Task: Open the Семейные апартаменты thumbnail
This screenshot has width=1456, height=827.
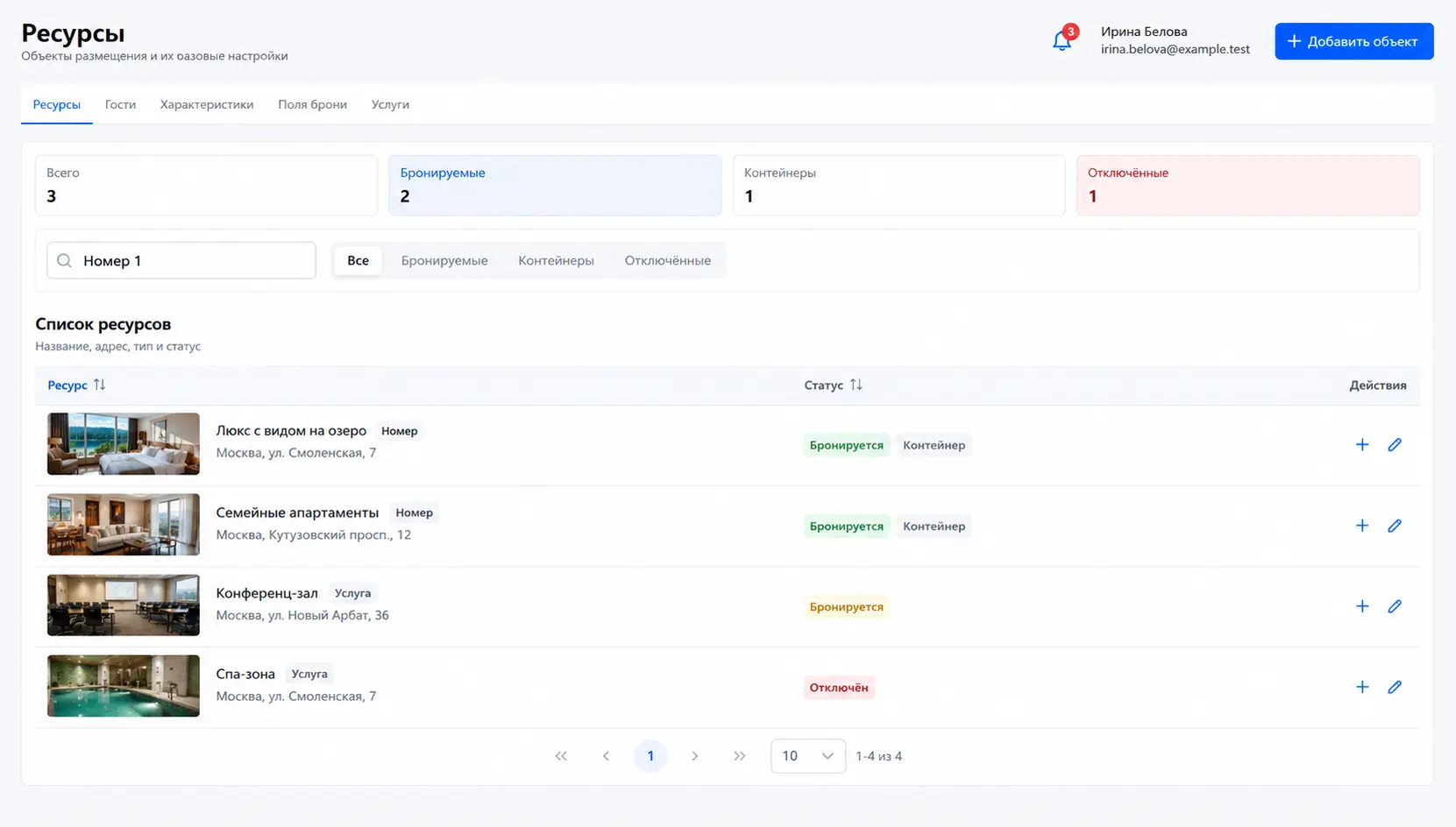Action: tap(124, 525)
